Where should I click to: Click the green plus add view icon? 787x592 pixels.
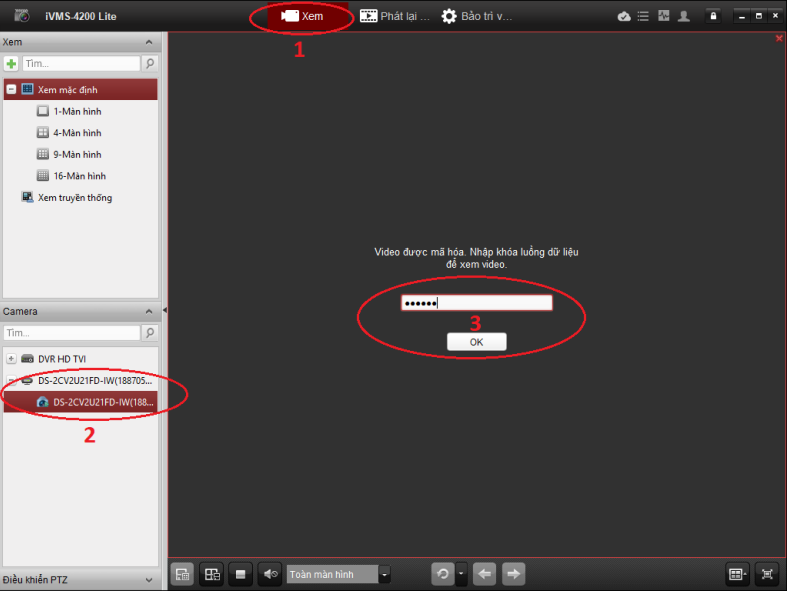11,63
